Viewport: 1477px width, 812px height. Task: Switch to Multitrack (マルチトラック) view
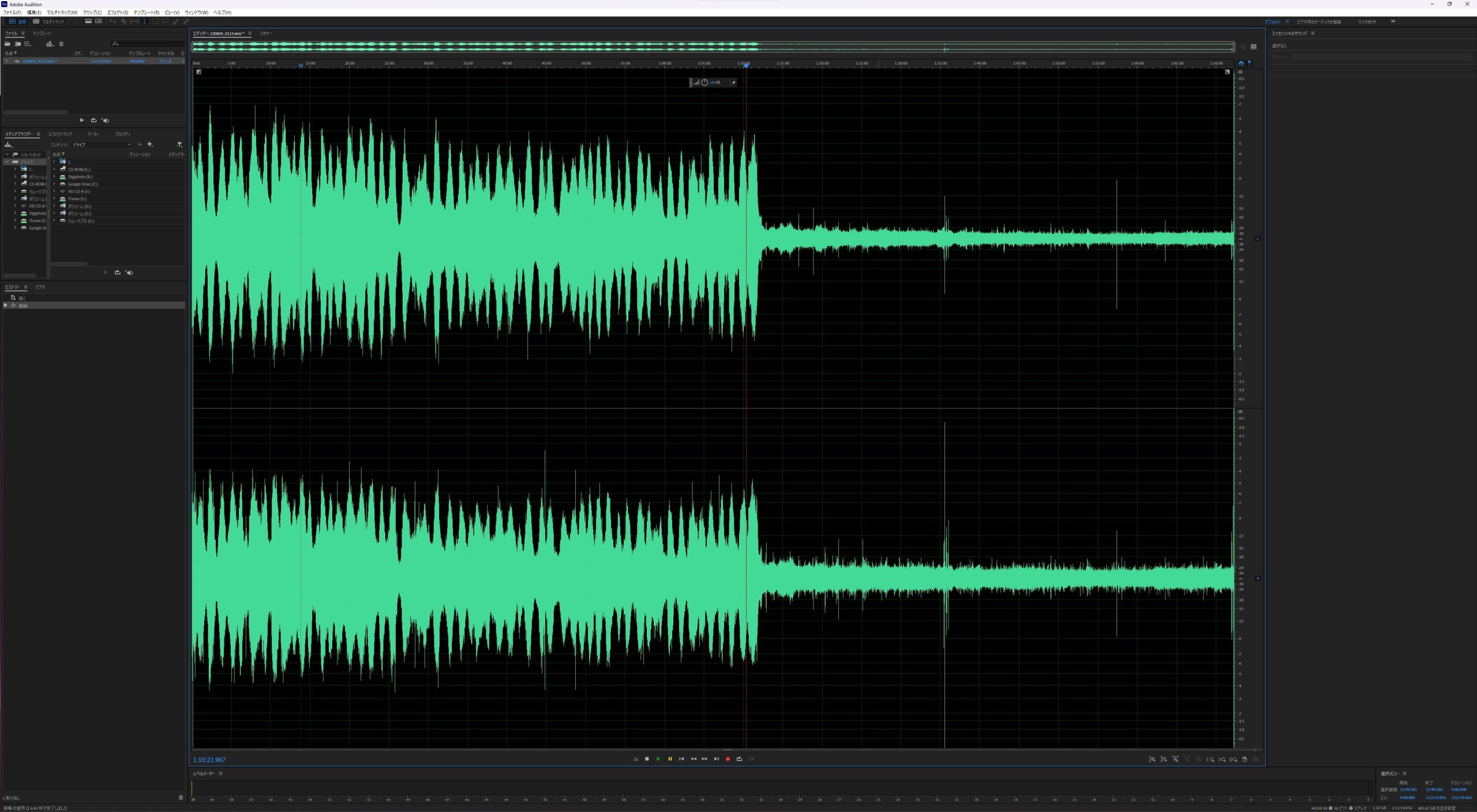[x=48, y=21]
